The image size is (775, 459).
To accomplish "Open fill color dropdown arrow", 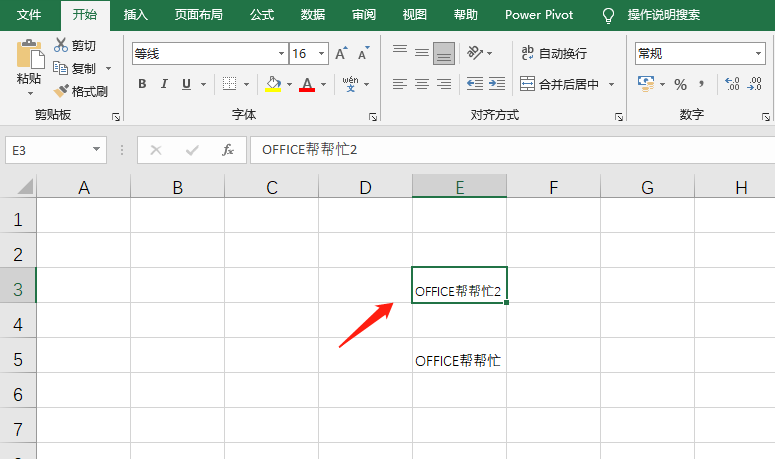I will (x=289, y=84).
